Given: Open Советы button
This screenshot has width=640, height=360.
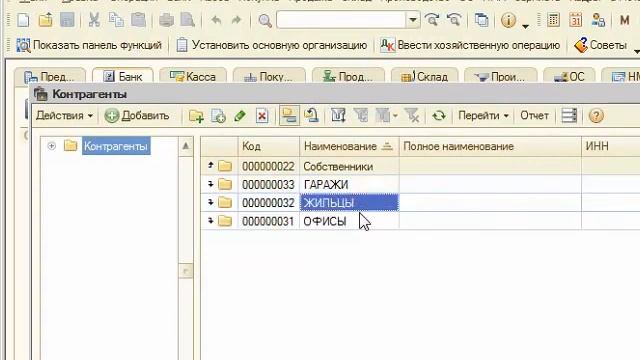Looking at the screenshot, I should (600, 45).
